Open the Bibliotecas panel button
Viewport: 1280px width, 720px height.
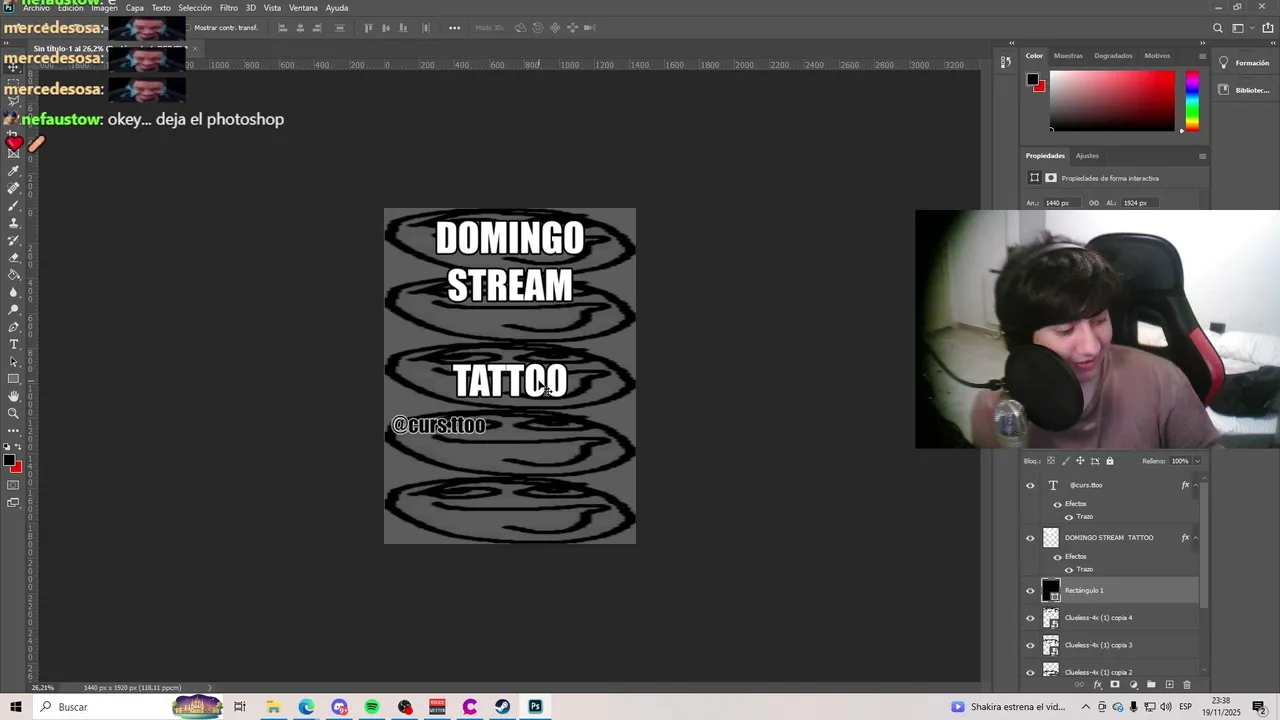coord(1243,90)
